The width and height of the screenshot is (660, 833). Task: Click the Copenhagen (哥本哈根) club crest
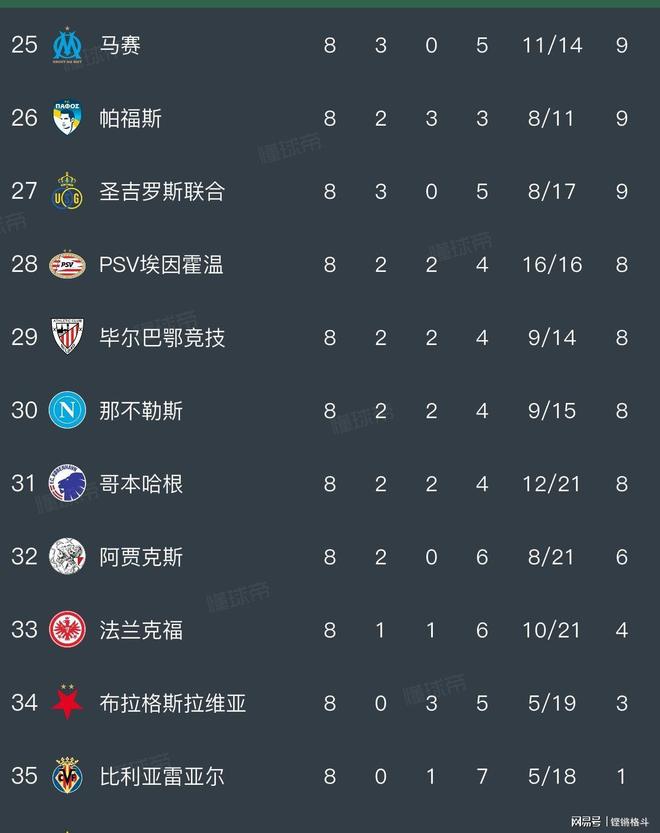tap(67, 484)
